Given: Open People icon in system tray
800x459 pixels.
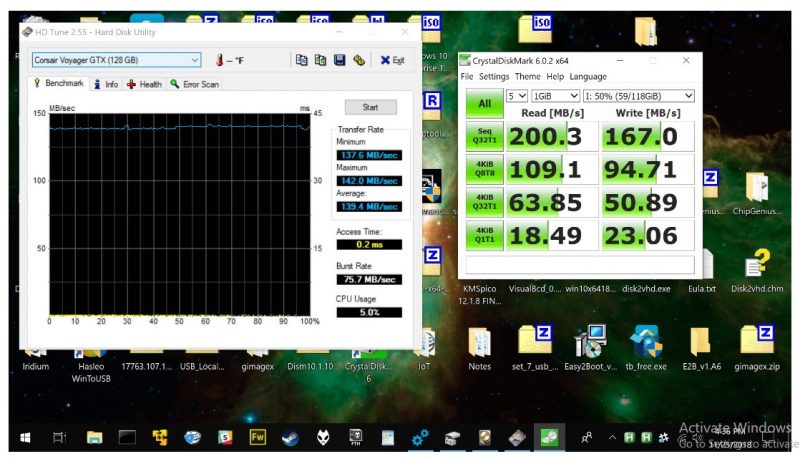Looking at the screenshot, I should (x=587, y=438).
